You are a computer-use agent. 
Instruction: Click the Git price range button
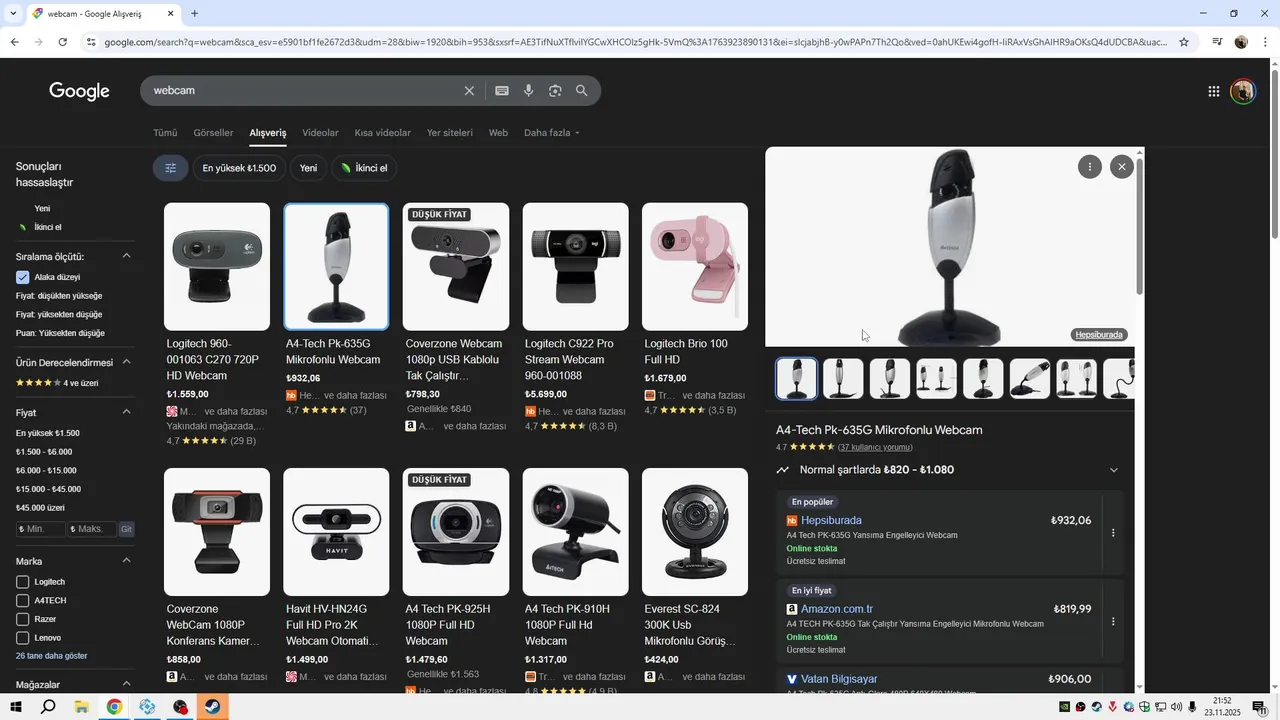[126, 529]
